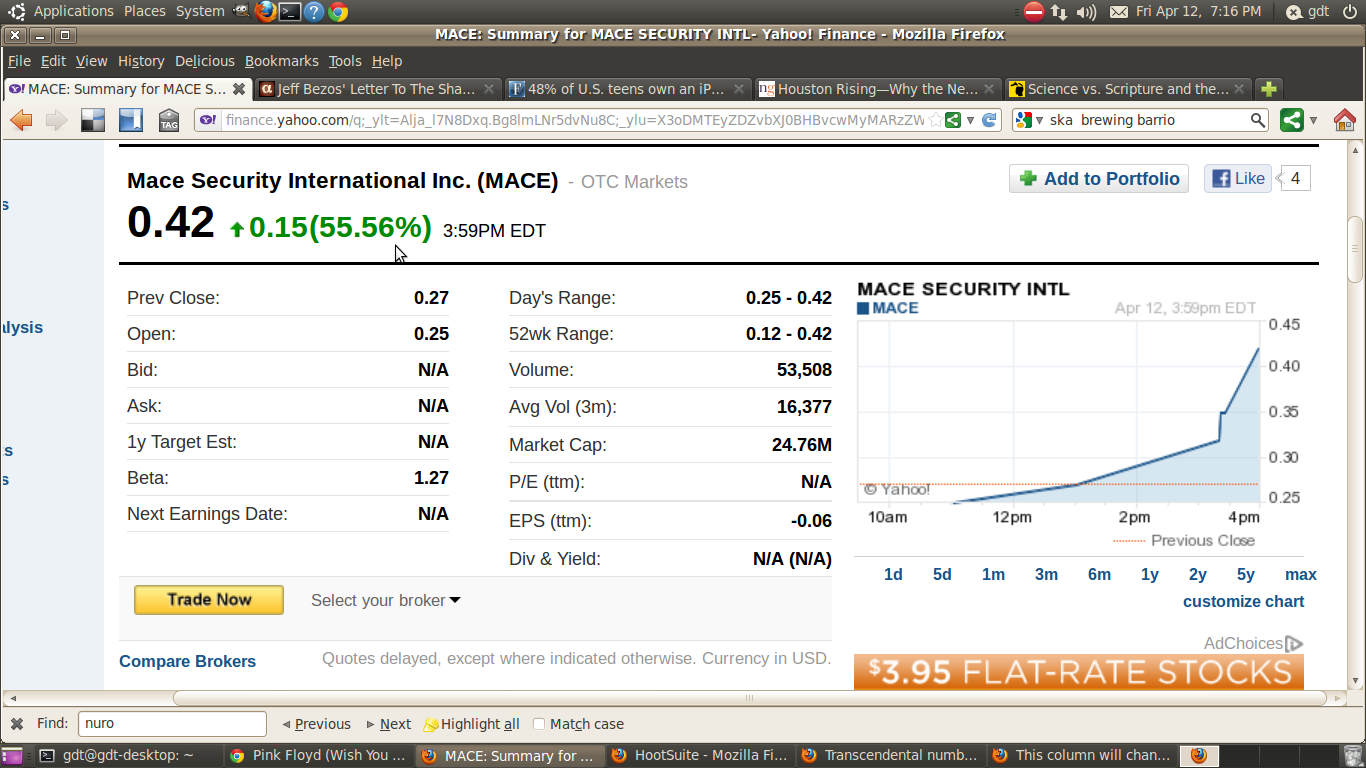Switch to 48% of U.S. teens tab

coord(626,89)
